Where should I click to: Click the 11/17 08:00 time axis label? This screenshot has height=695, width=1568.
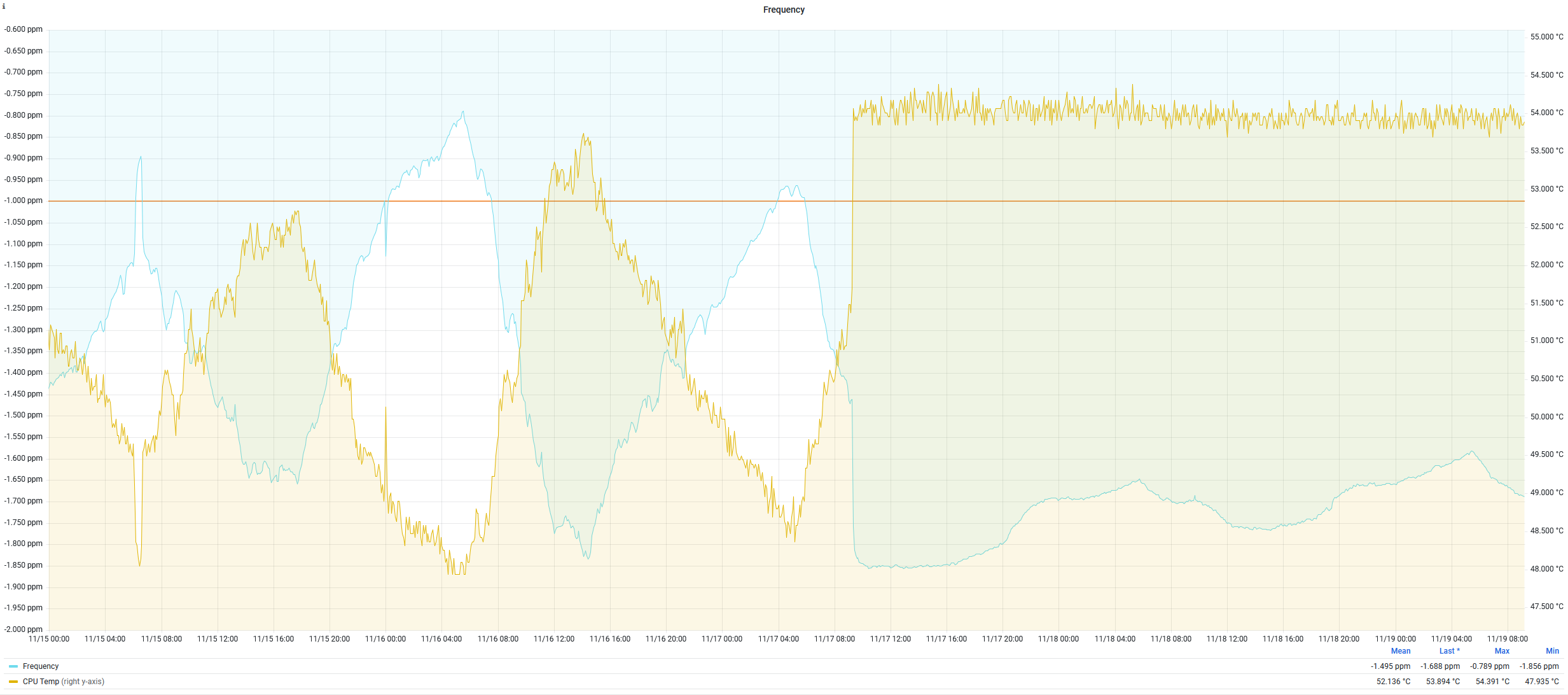click(834, 639)
